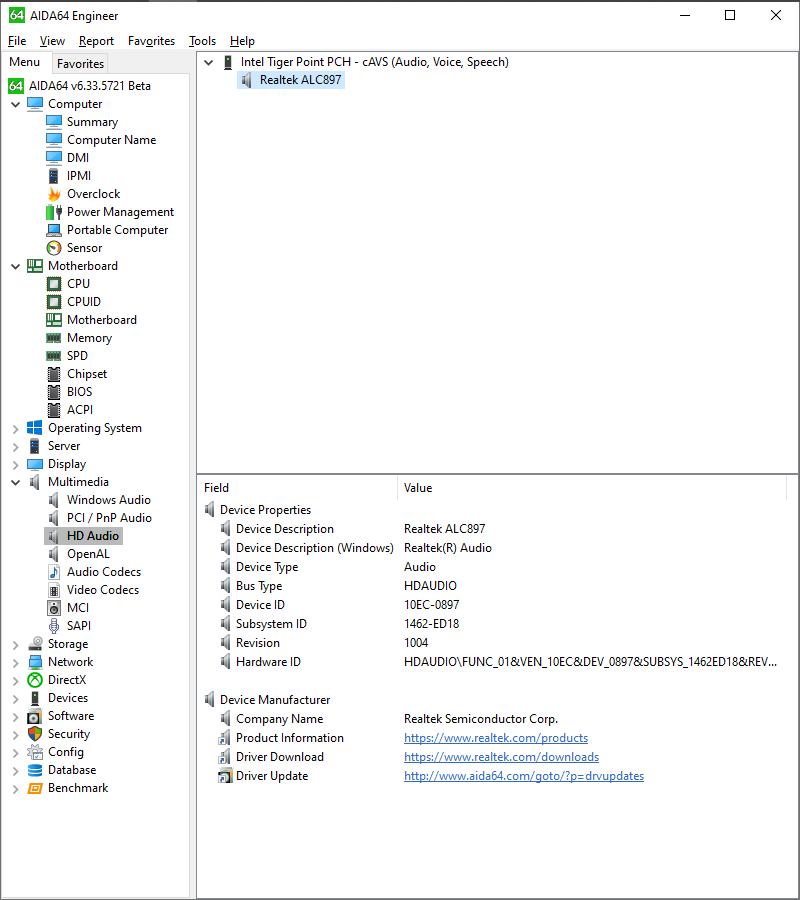Screen dimensions: 800x900
Task: Select the Bus Type HDAUDIO value
Action: tap(430, 585)
